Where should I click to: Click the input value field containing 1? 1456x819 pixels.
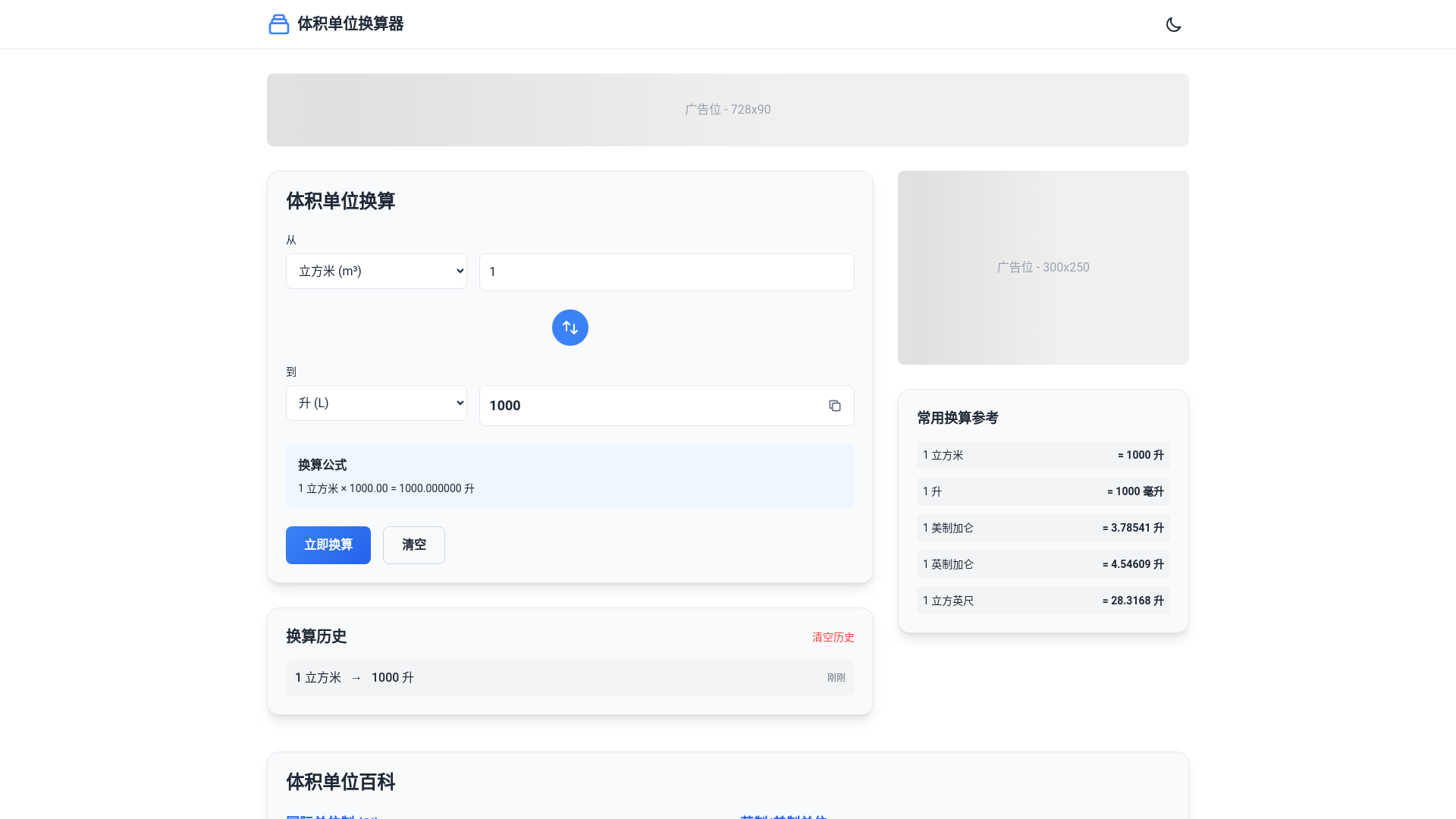(667, 272)
